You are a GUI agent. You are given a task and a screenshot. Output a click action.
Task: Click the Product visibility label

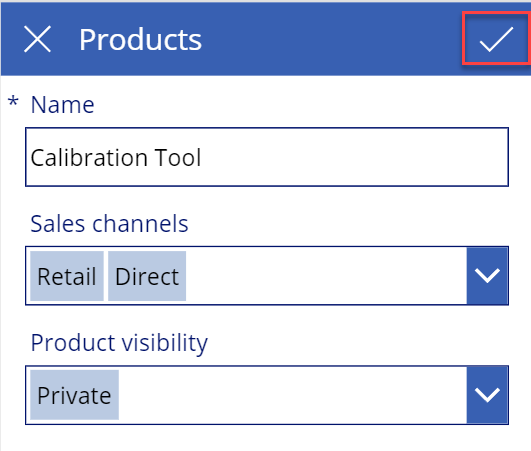(x=119, y=343)
